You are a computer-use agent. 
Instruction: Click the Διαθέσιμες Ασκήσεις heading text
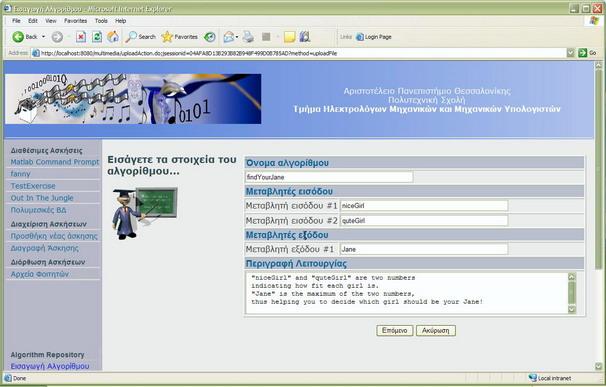pyautogui.click(x=46, y=150)
